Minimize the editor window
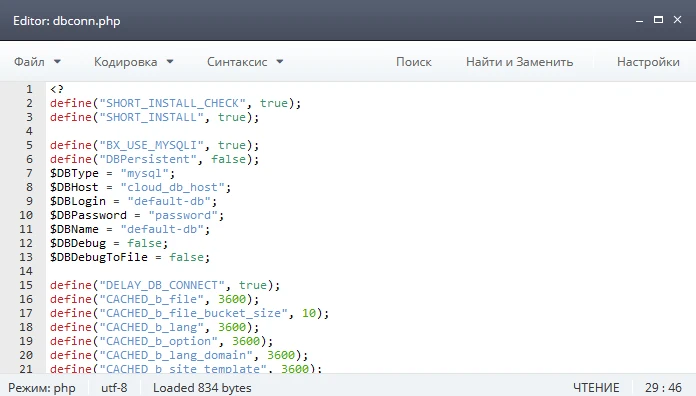 [x=639, y=20]
